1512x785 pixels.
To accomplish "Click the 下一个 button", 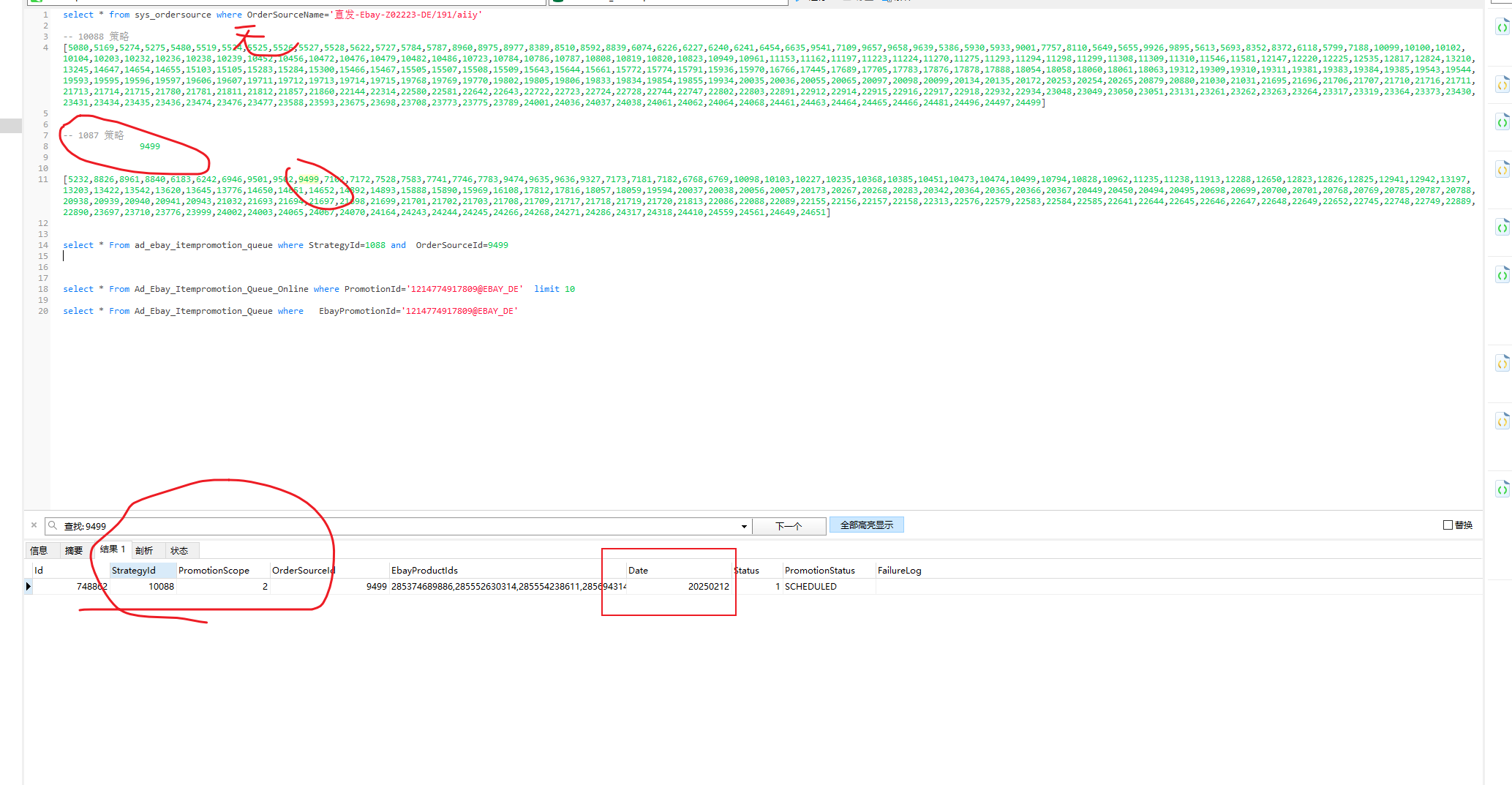I will tap(789, 526).
